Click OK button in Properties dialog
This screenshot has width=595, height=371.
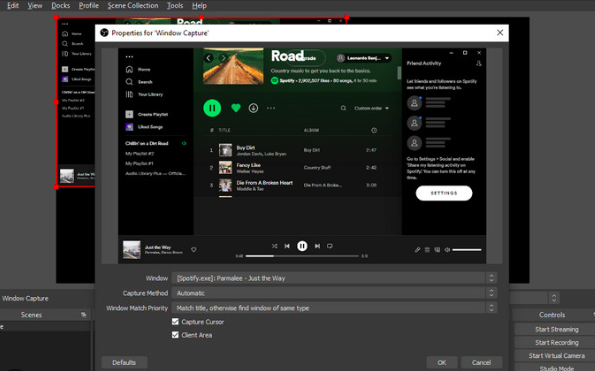click(x=442, y=363)
